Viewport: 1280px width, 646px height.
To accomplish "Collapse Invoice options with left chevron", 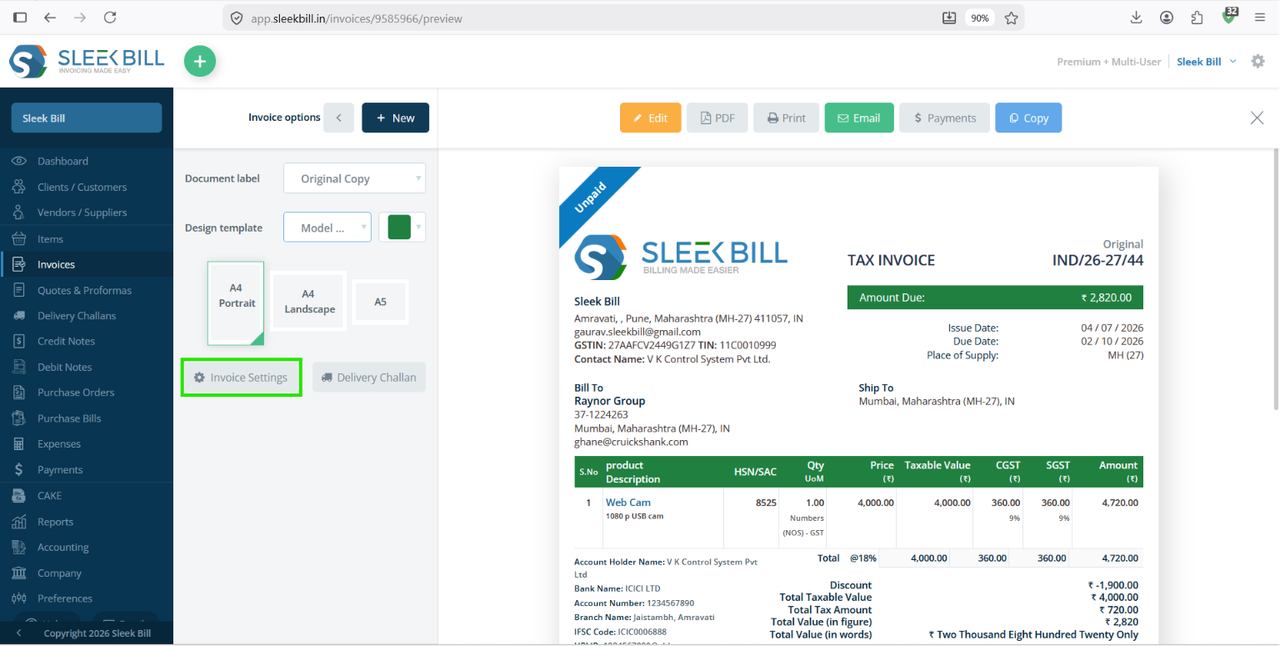I will point(339,118).
